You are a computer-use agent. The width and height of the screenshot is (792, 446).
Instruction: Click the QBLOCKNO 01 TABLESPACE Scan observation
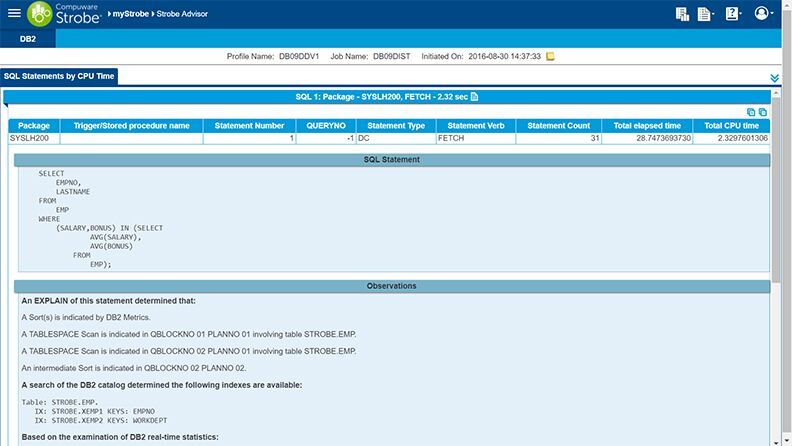pyautogui.click(x=188, y=334)
